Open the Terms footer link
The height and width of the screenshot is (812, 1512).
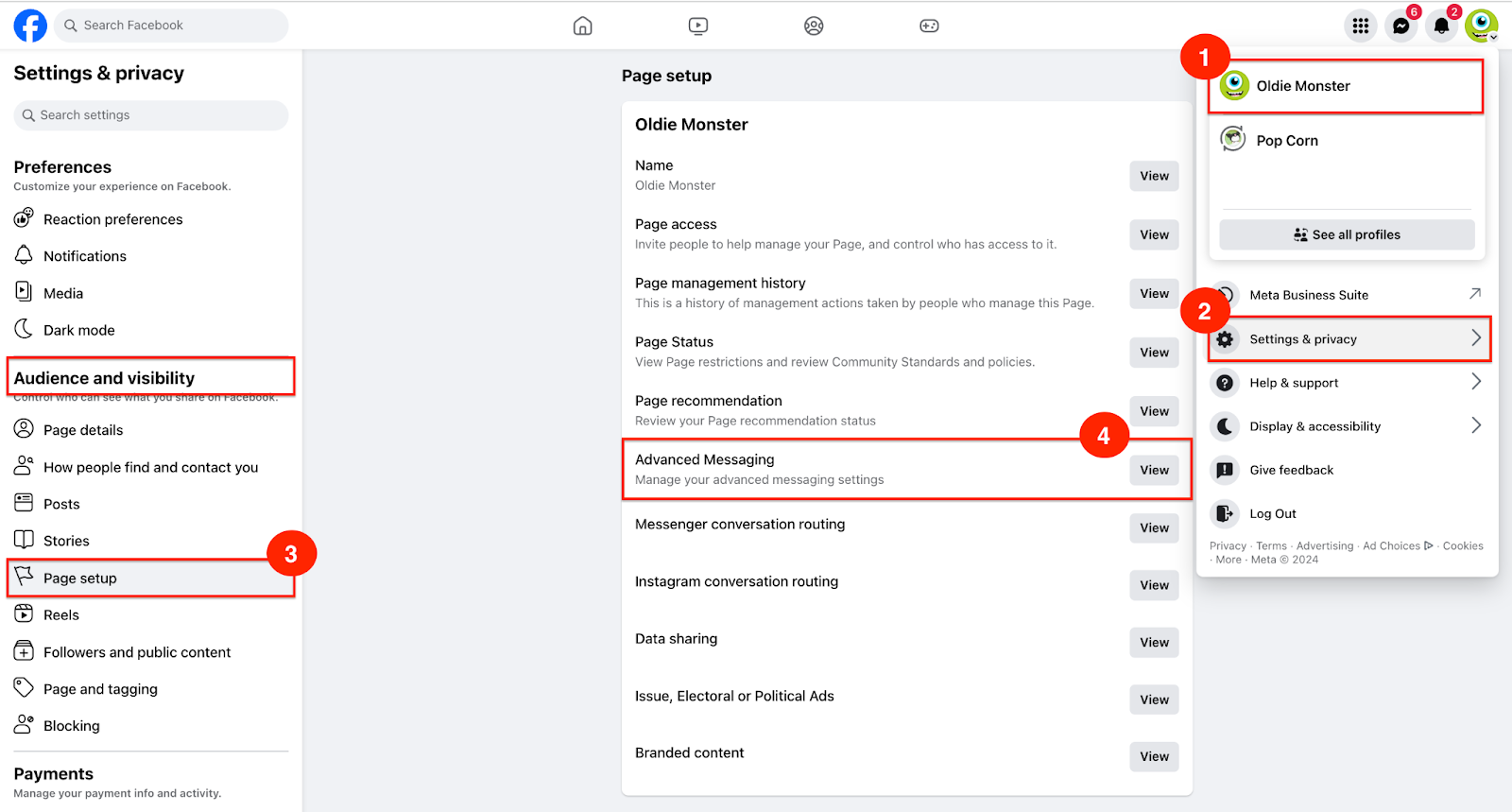click(x=1271, y=545)
